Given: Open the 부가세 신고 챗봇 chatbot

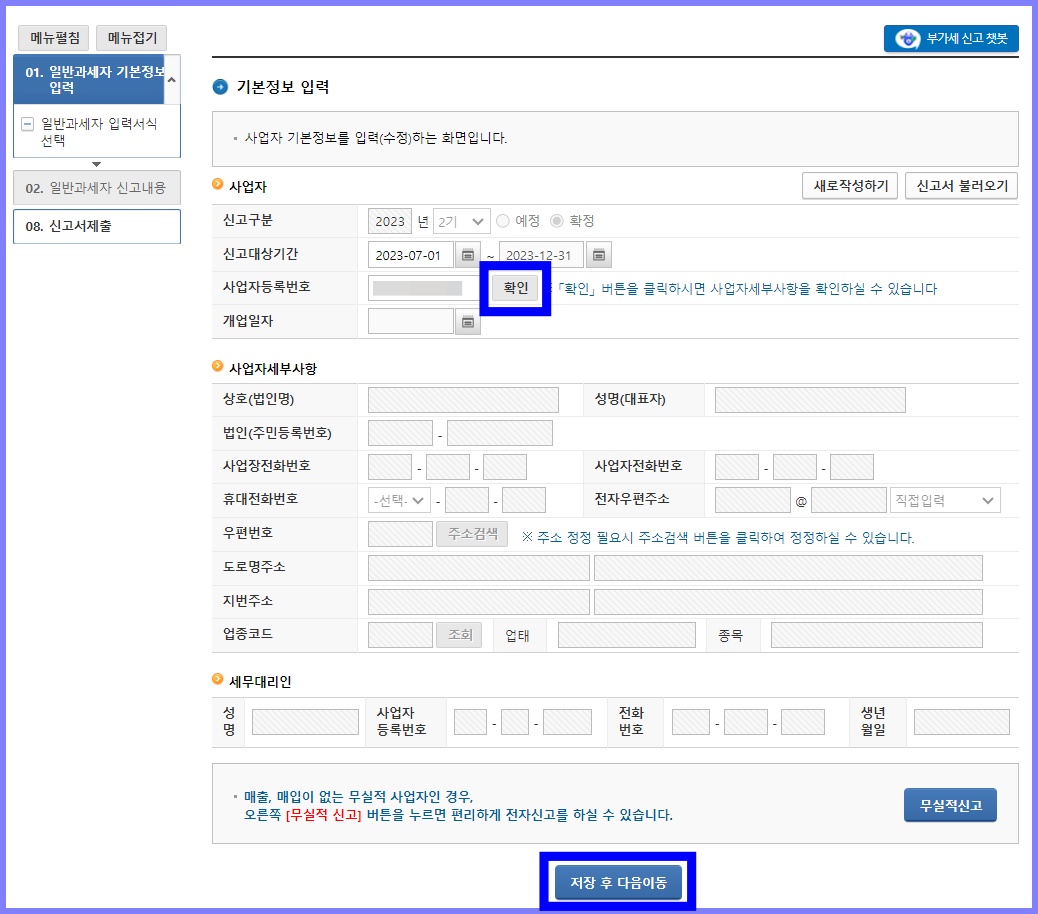Looking at the screenshot, I should [x=949, y=39].
